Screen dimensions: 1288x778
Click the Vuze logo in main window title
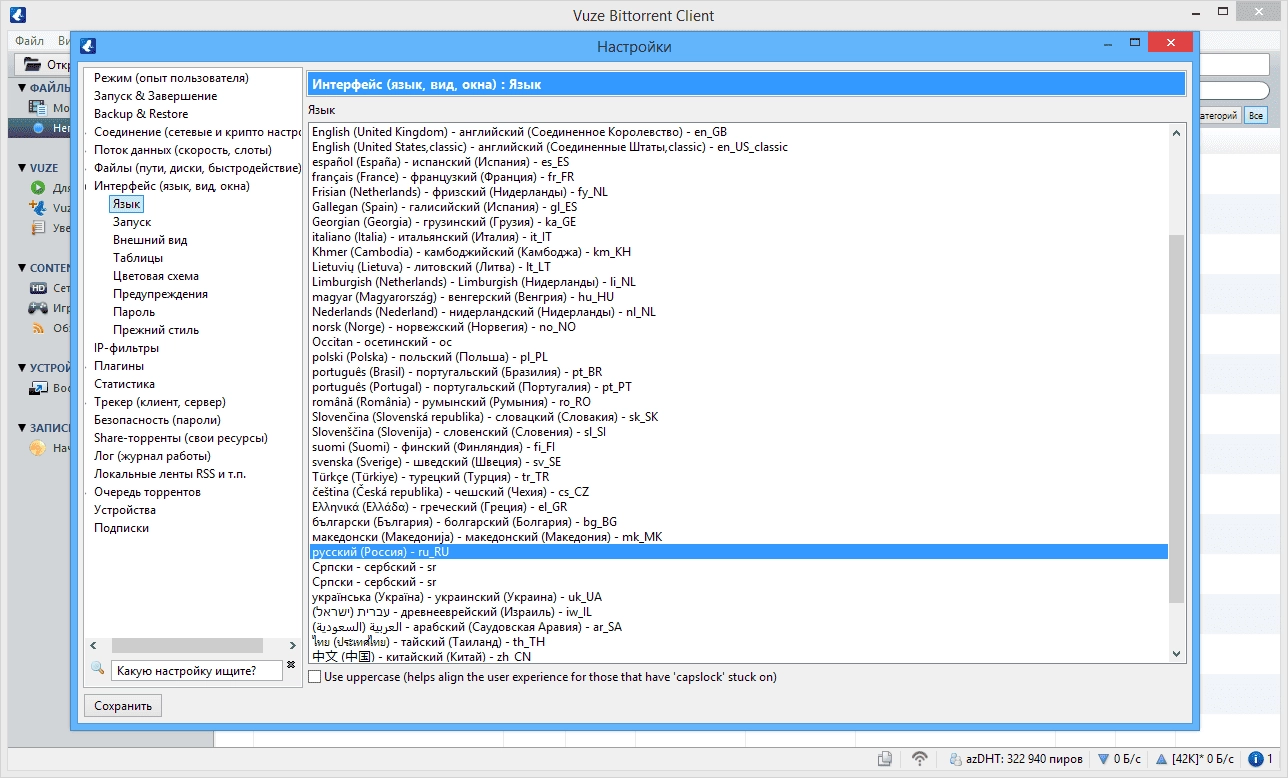(16, 15)
